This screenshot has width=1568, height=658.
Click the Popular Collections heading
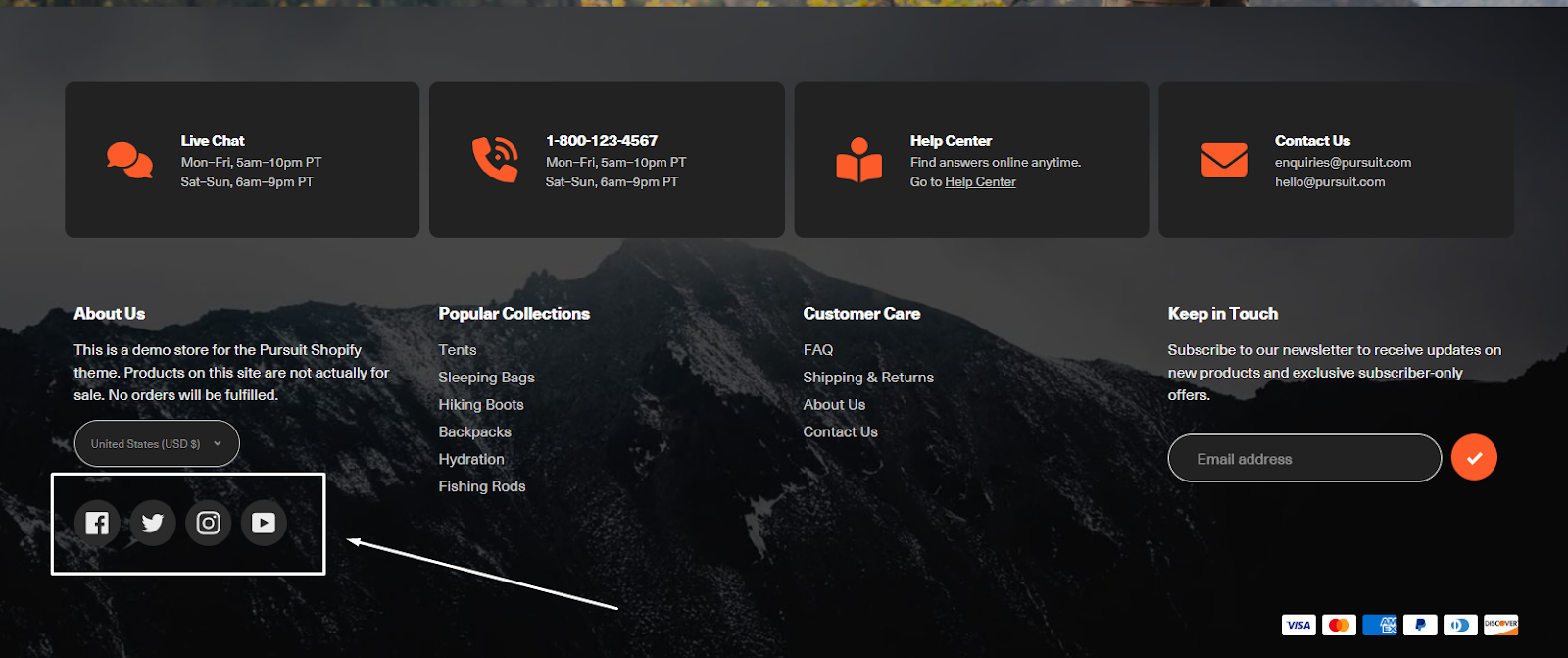pos(514,314)
